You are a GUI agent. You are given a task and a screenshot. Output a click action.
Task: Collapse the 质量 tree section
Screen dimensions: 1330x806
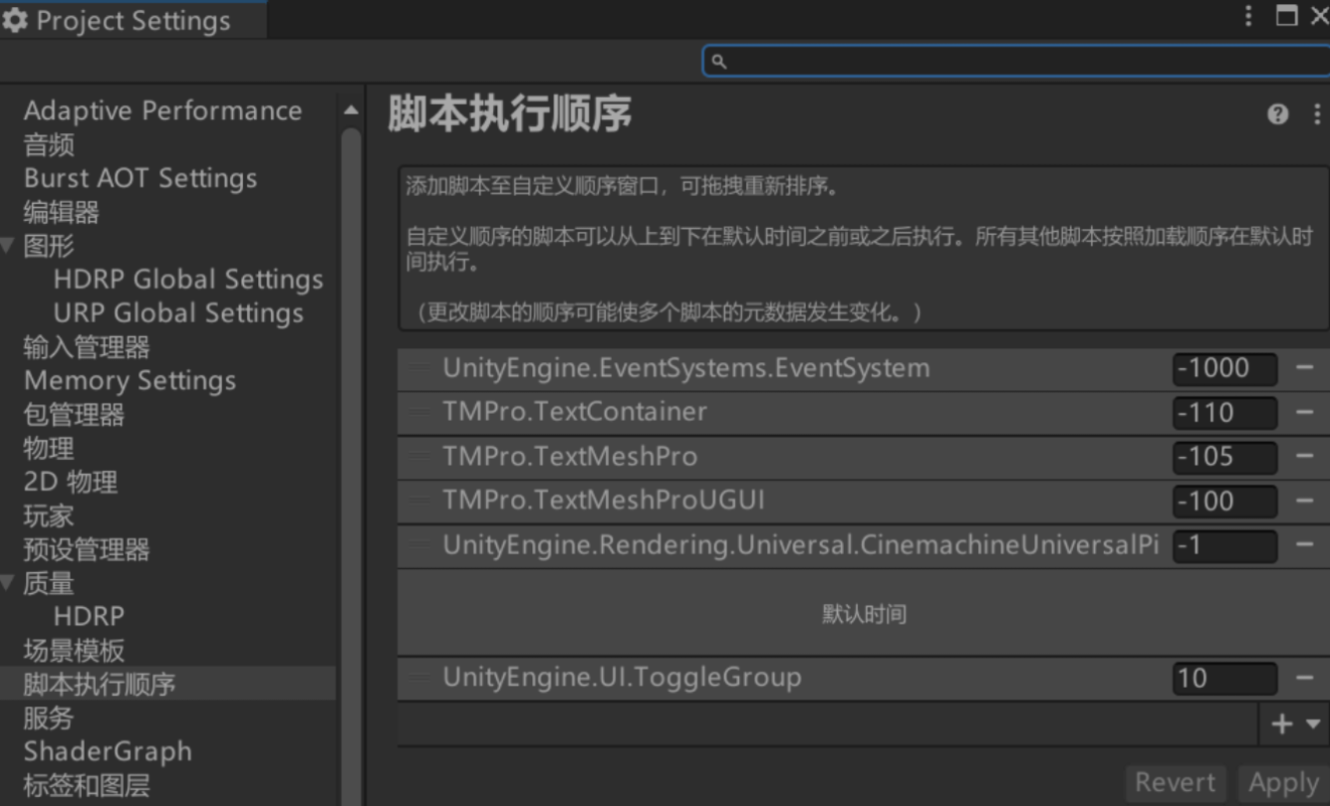[x=9, y=583]
